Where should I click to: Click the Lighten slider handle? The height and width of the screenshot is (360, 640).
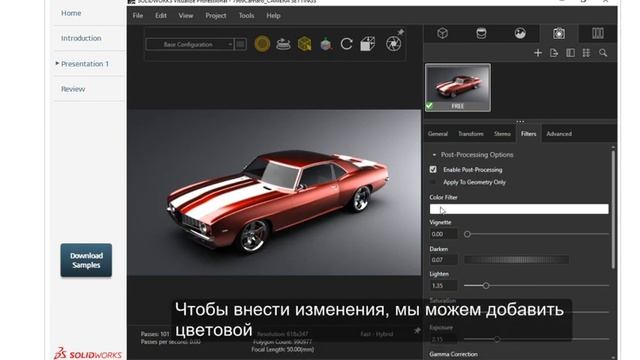click(486, 286)
